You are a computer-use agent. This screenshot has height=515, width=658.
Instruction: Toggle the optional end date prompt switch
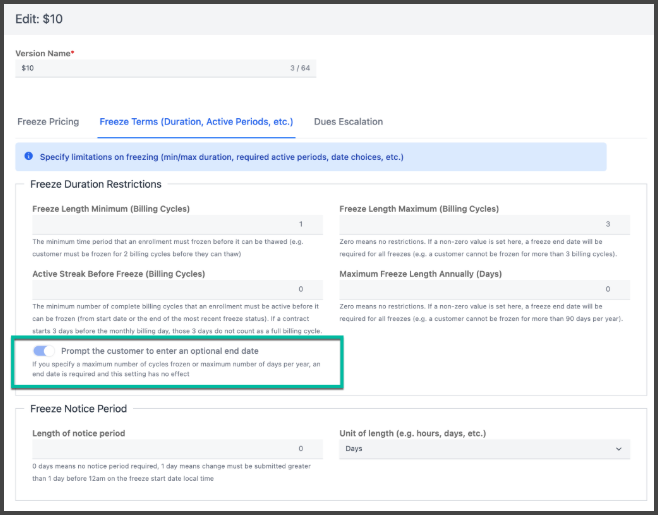coord(43,351)
